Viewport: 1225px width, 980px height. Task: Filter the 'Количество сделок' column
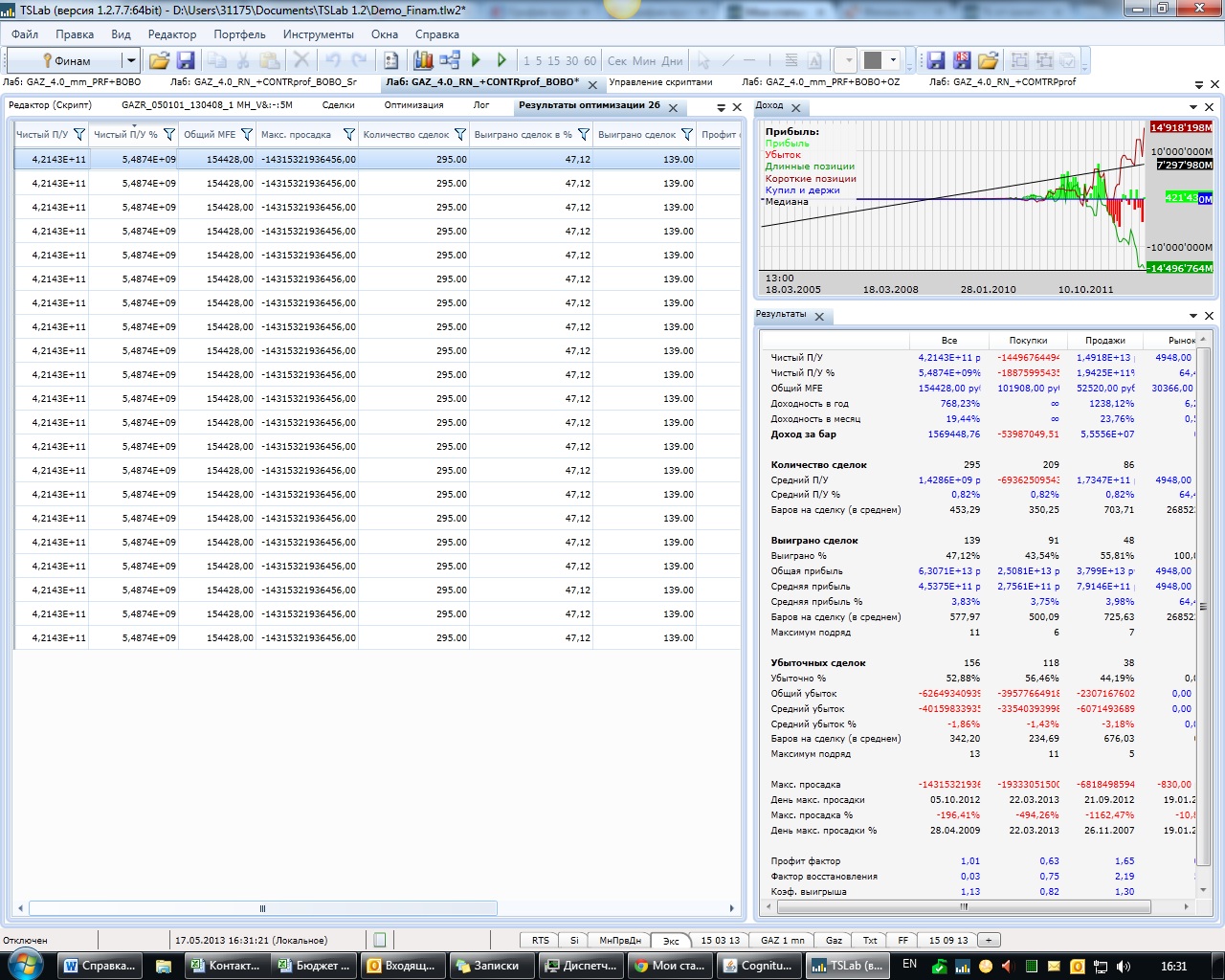(x=459, y=135)
